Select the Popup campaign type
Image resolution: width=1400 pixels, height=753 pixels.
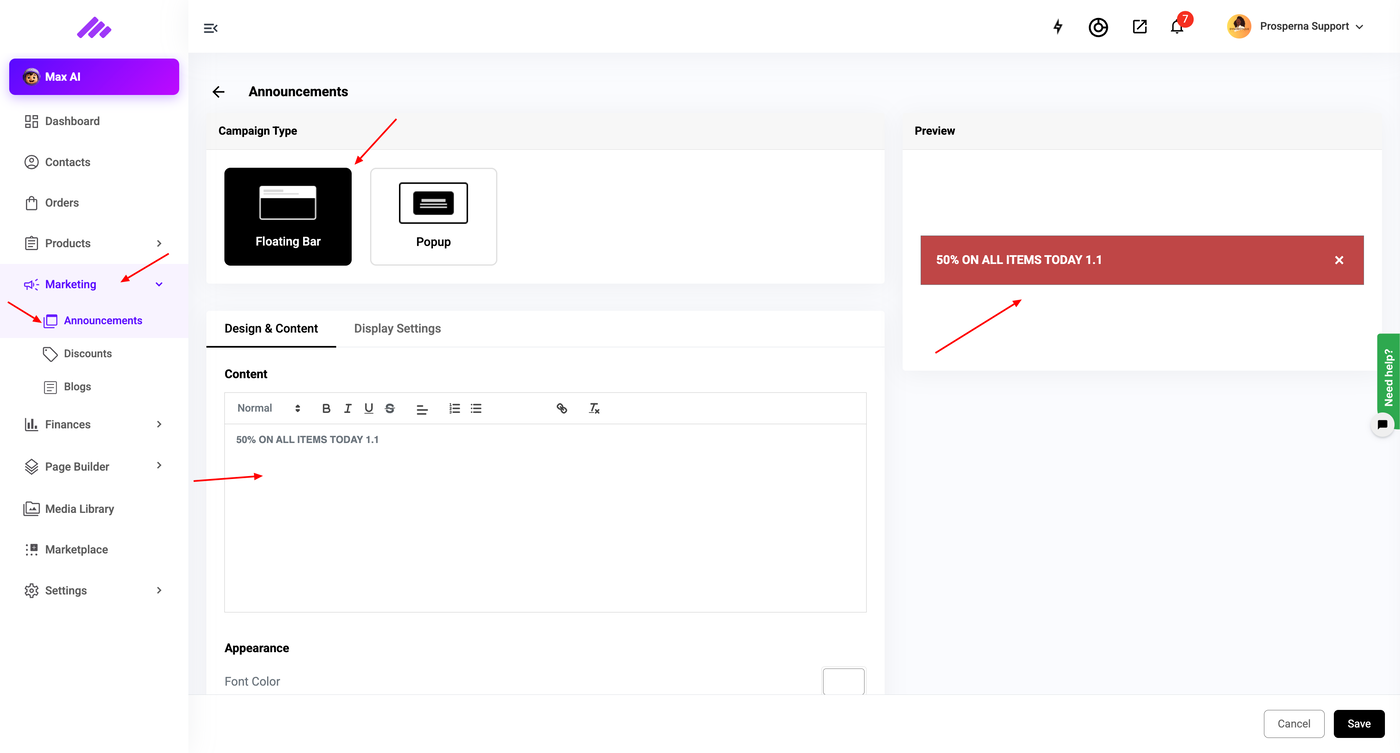tap(434, 217)
